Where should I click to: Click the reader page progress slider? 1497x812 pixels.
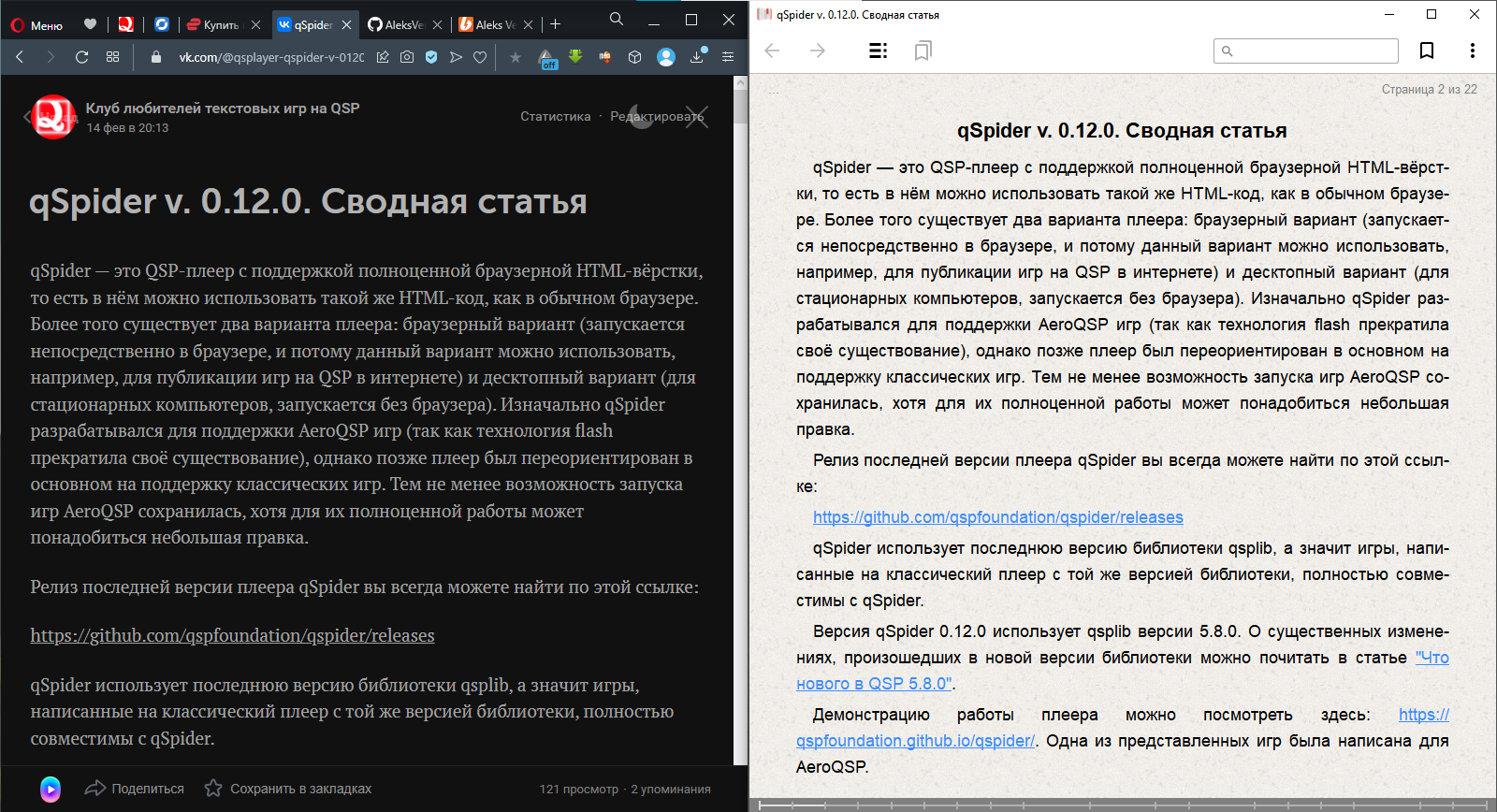1123,805
